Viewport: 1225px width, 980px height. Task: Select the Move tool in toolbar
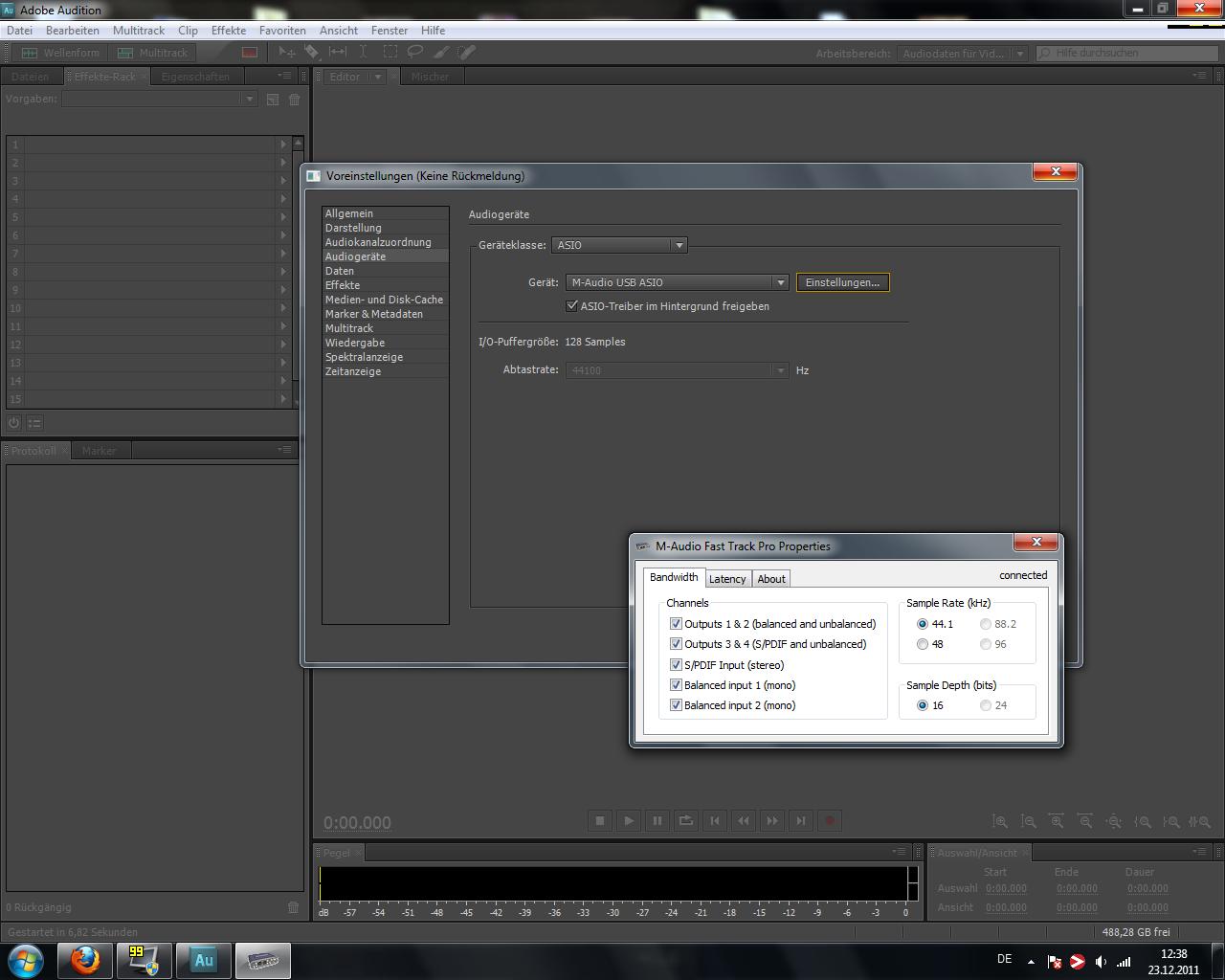[286, 53]
